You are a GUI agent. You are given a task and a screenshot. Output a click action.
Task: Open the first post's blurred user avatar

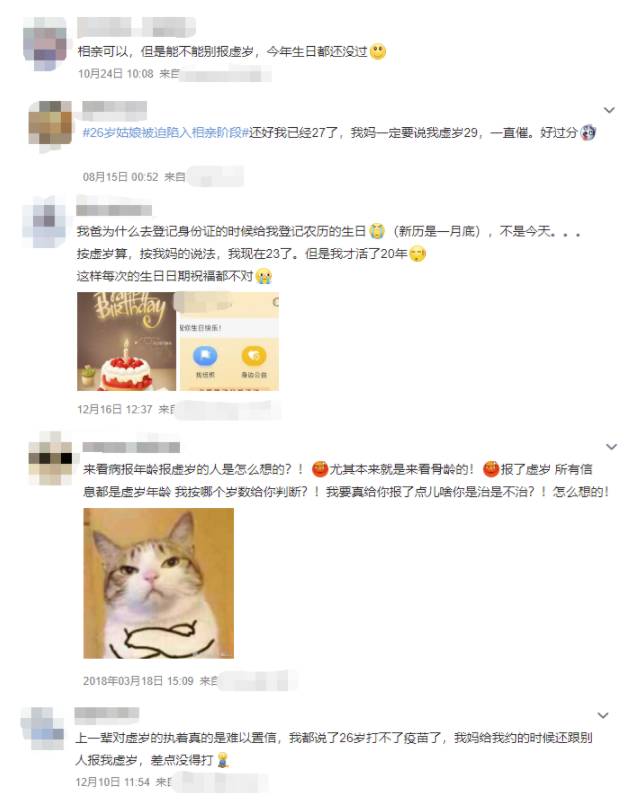(x=46, y=44)
